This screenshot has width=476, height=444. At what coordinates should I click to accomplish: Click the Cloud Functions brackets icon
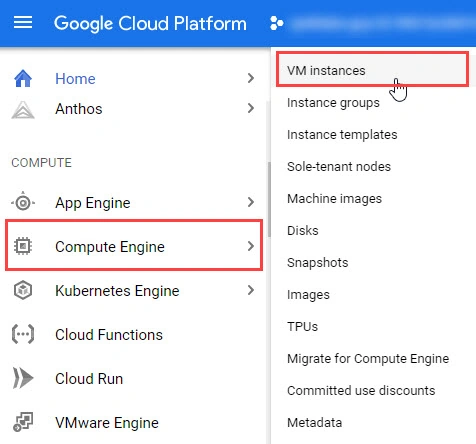23,334
